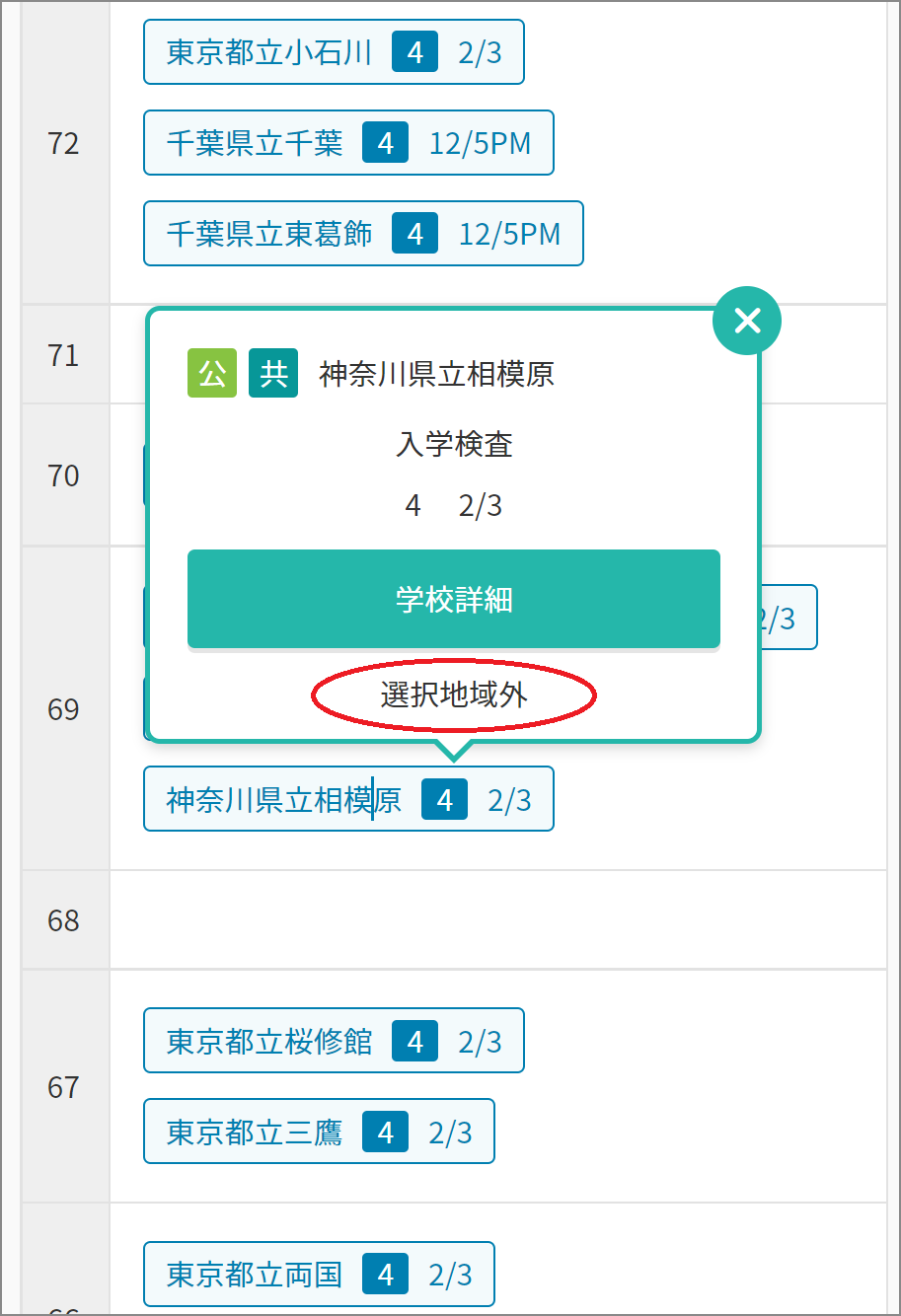Close the school info popup

(x=747, y=320)
